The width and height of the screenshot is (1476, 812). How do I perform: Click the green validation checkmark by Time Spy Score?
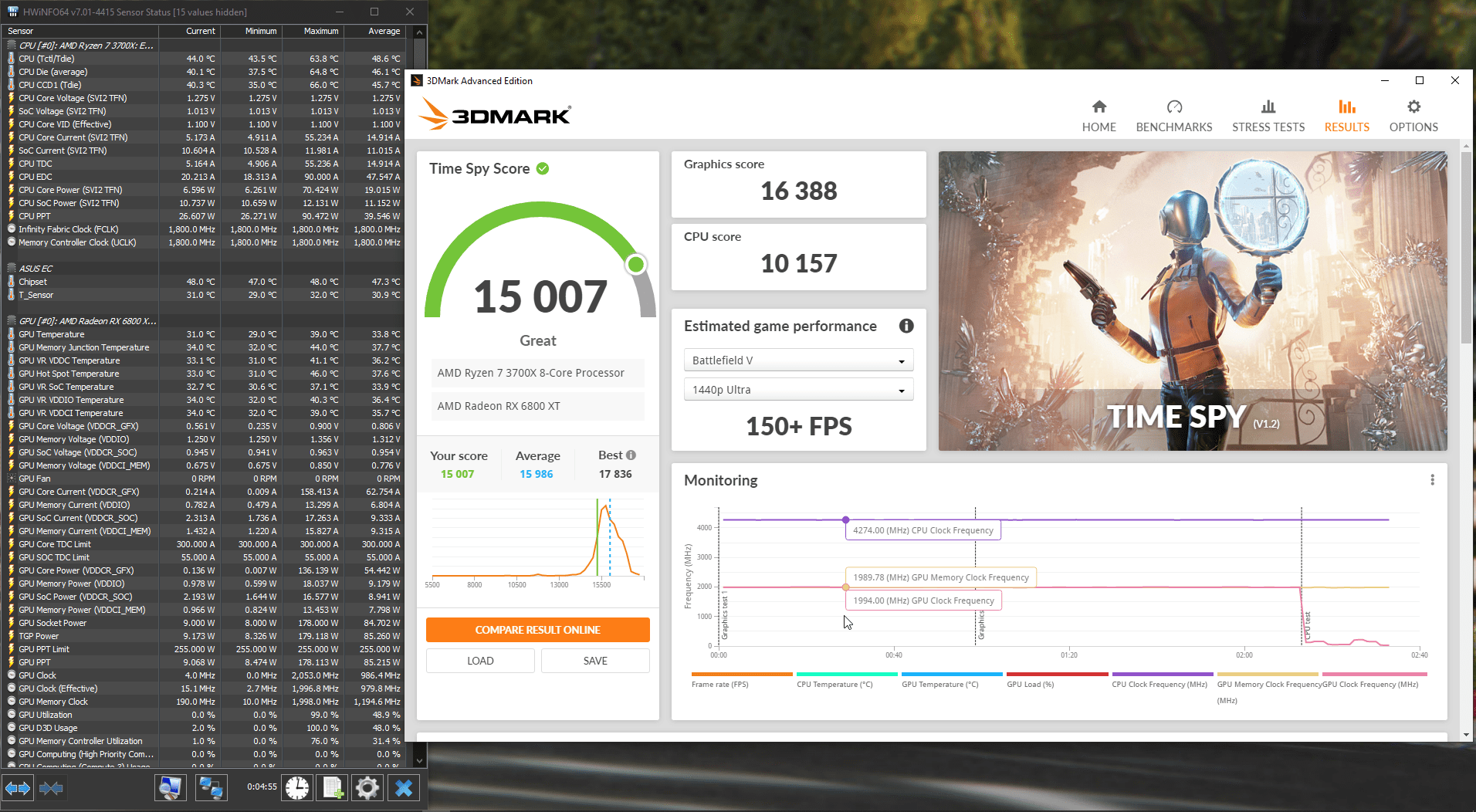point(543,168)
